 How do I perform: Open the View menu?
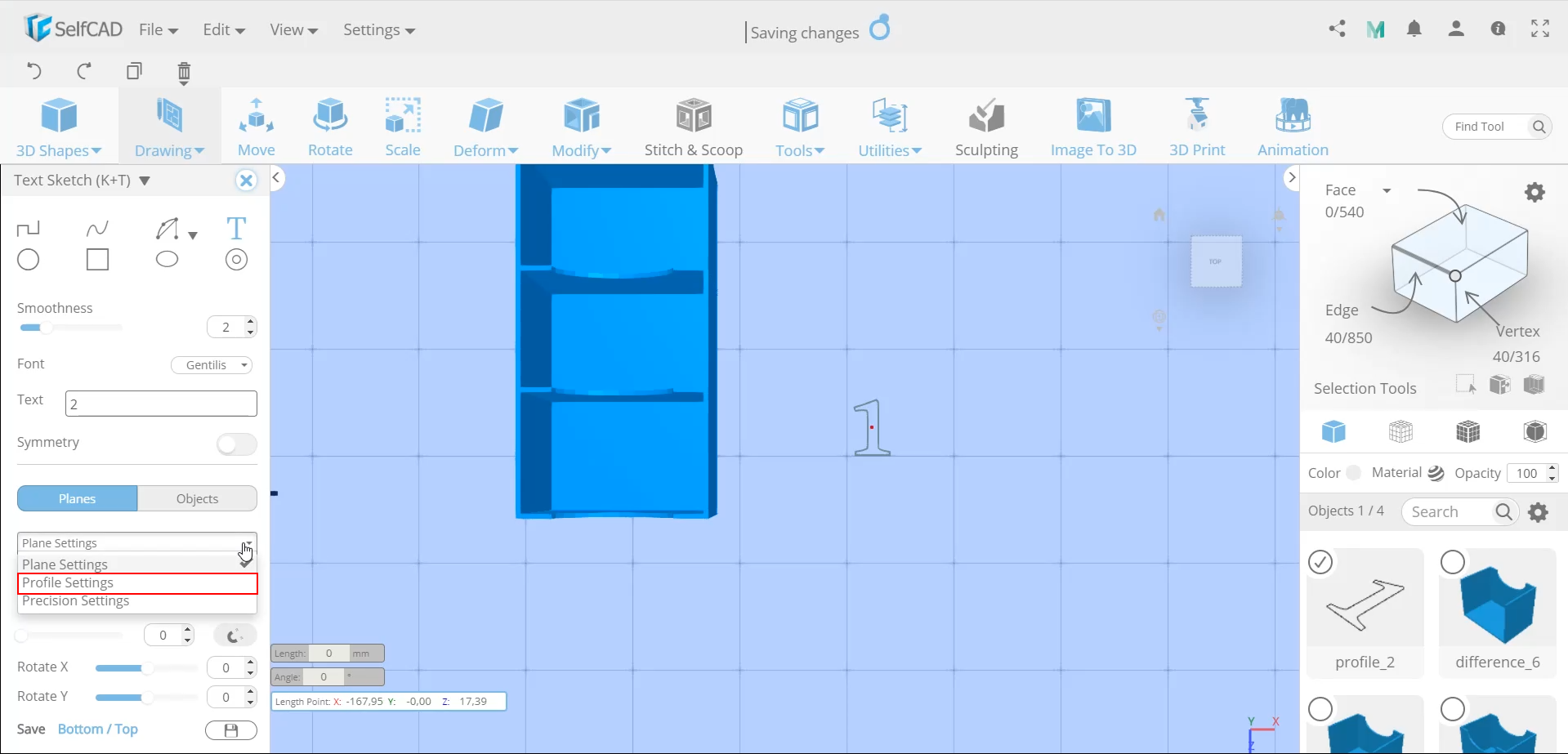293,29
